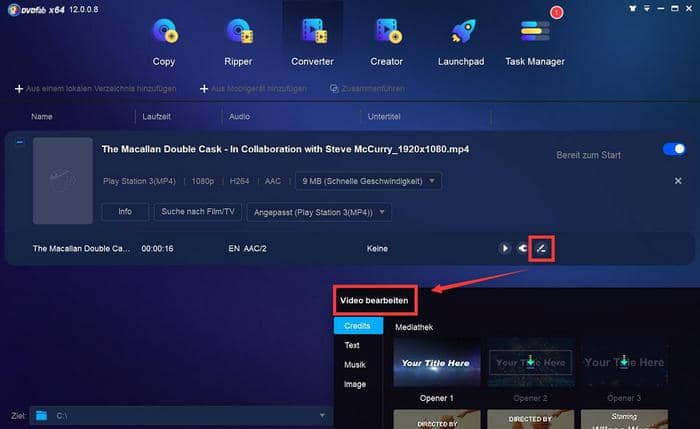Viewport: 700px width, 429px height.
Task: Click the video edit pencil icon
Action: point(541,248)
